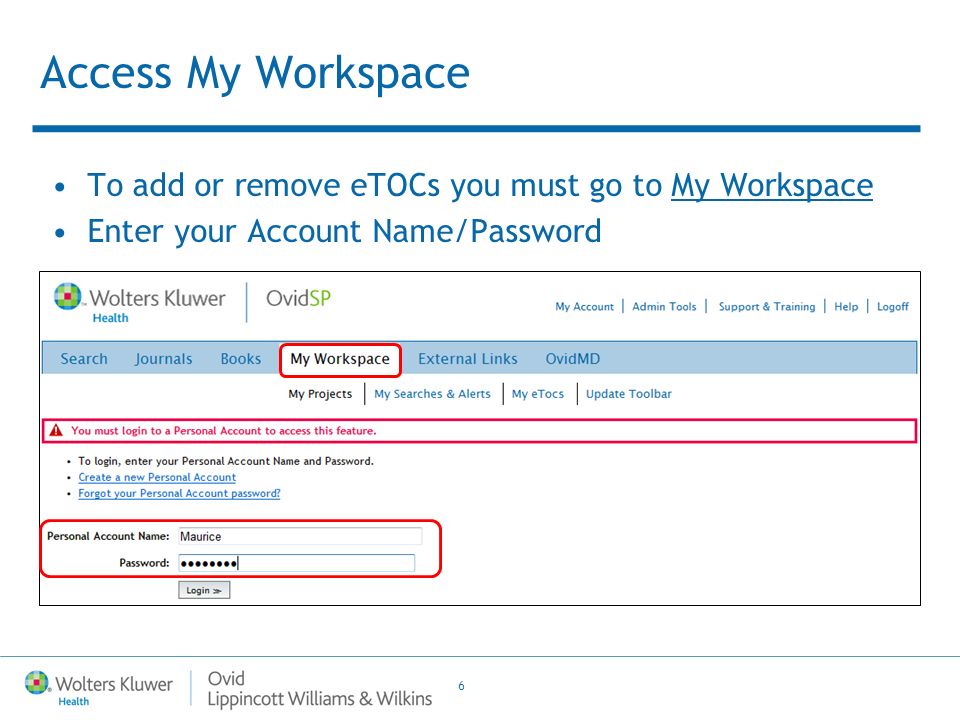
Task: Open the Help link
Action: pyautogui.click(x=846, y=306)
